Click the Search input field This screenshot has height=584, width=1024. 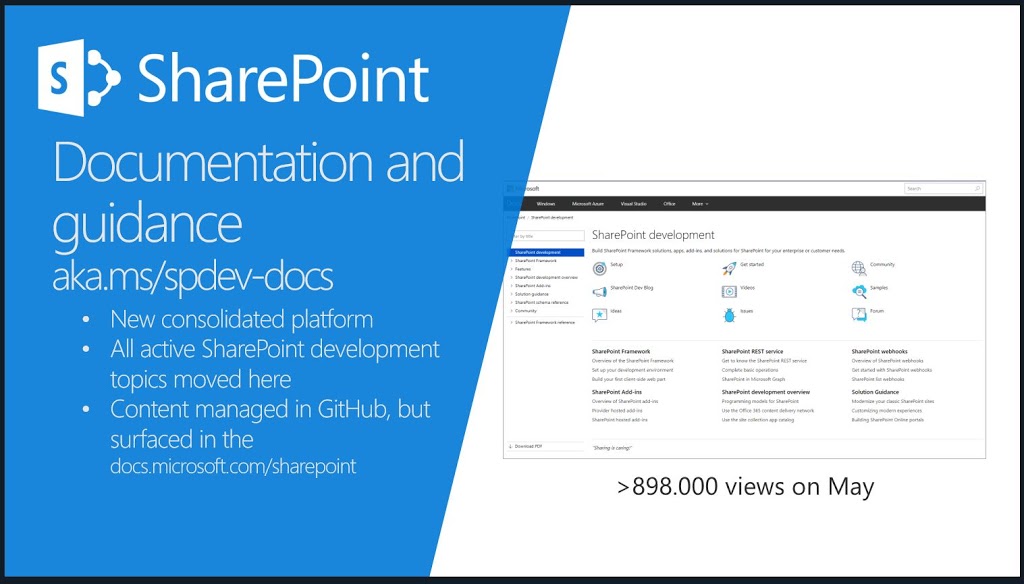point(944,189)
